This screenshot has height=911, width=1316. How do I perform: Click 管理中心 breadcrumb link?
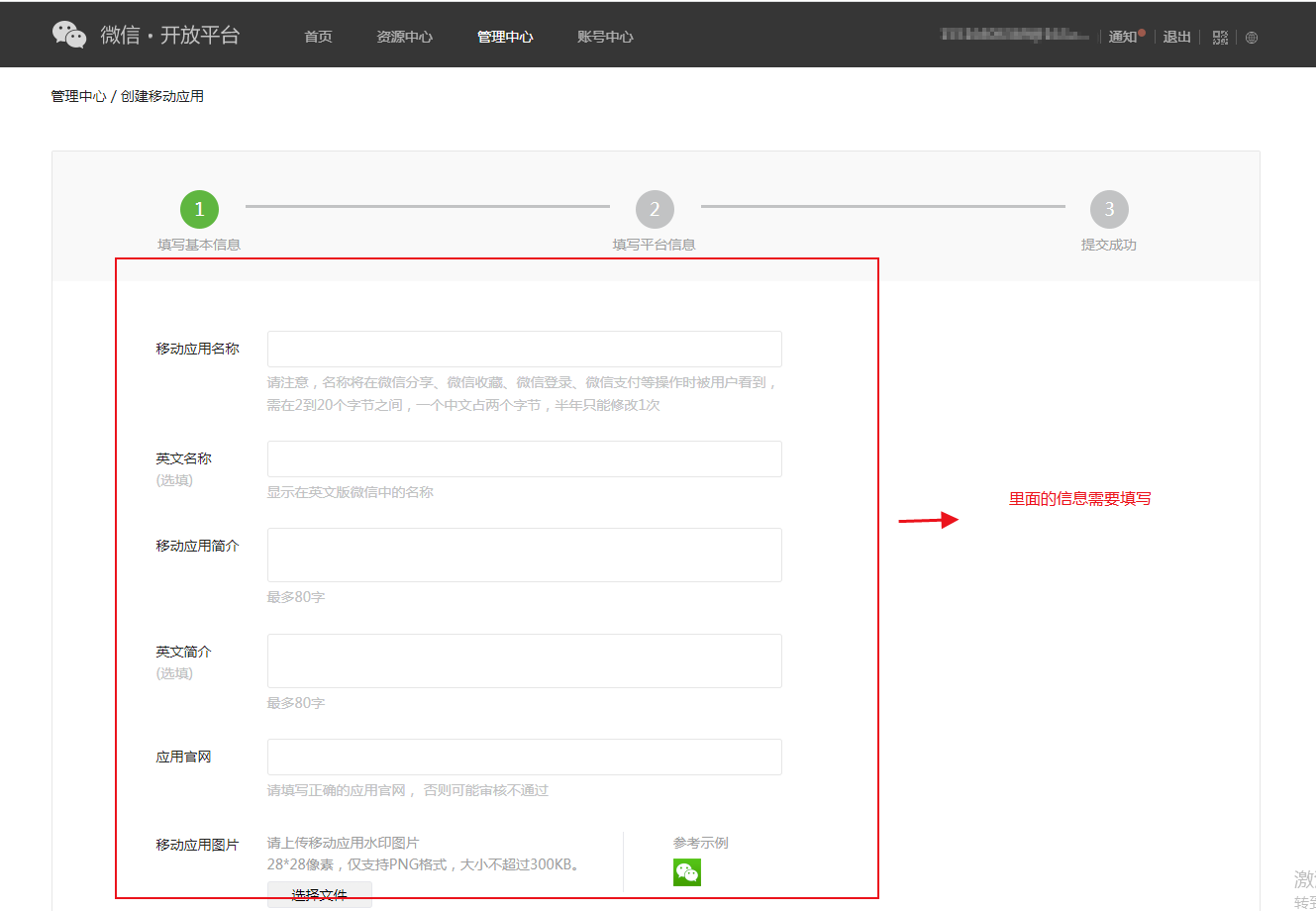78,96
